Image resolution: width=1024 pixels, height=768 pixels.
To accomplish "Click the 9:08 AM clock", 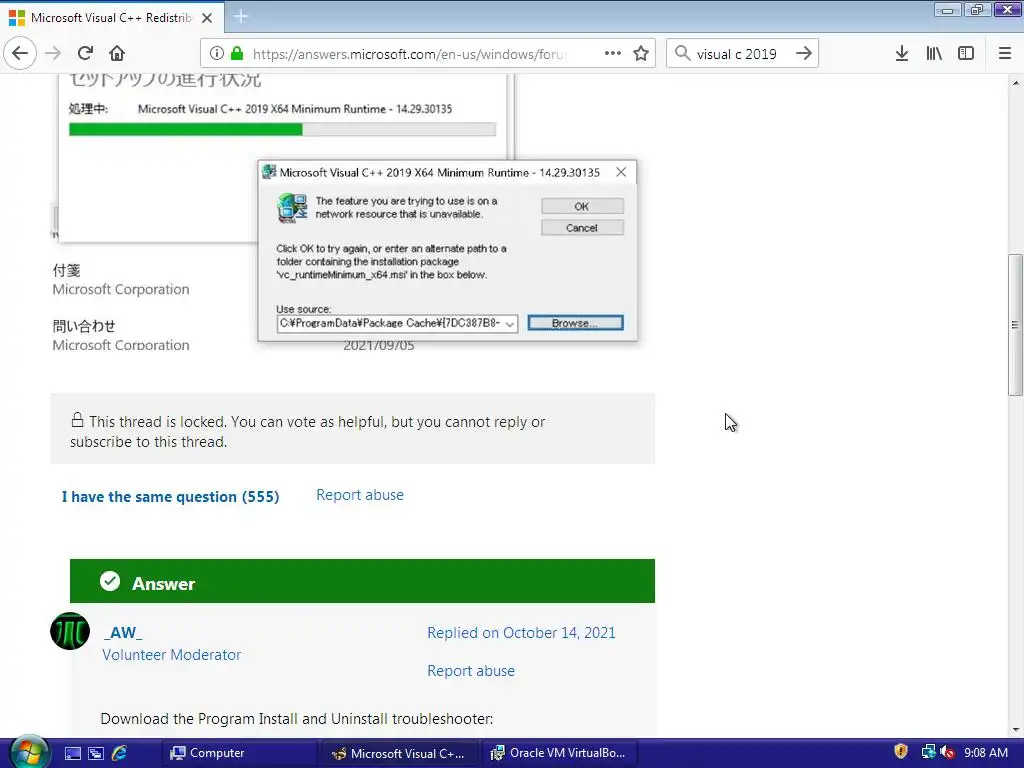I will click(x=985, y=753).
